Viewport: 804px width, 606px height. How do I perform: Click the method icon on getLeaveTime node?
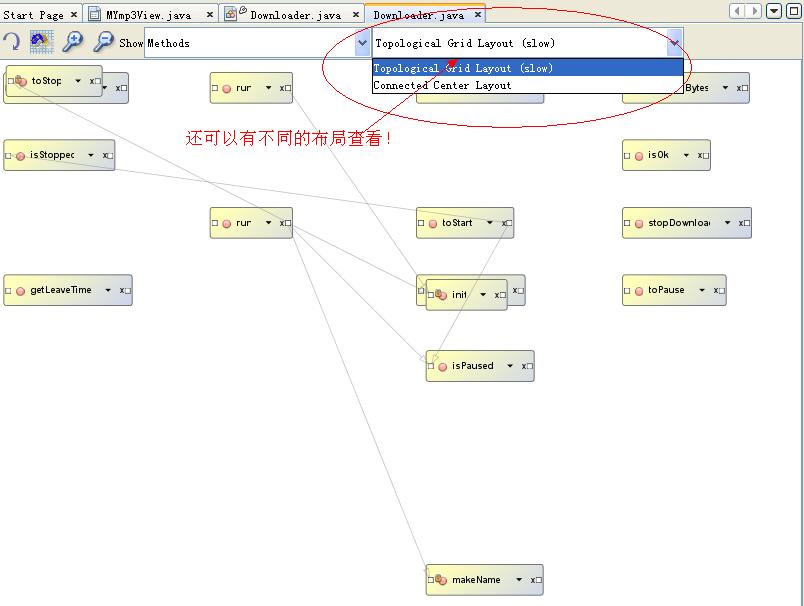pyautogui.click(x=21, y=291)
